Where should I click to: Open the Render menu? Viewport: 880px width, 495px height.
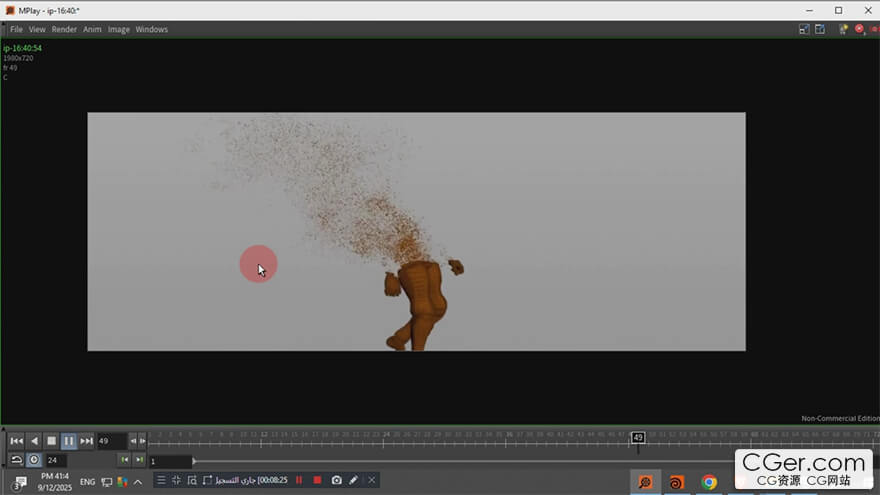tap(64, 30)
